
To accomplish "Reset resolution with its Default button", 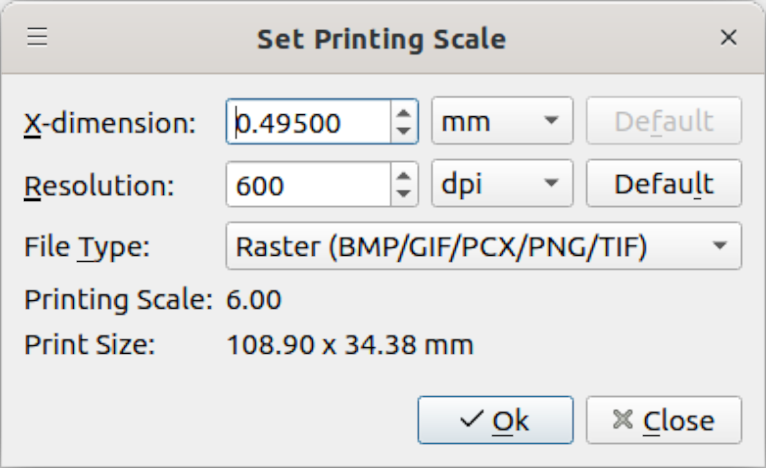I will 663,184.
